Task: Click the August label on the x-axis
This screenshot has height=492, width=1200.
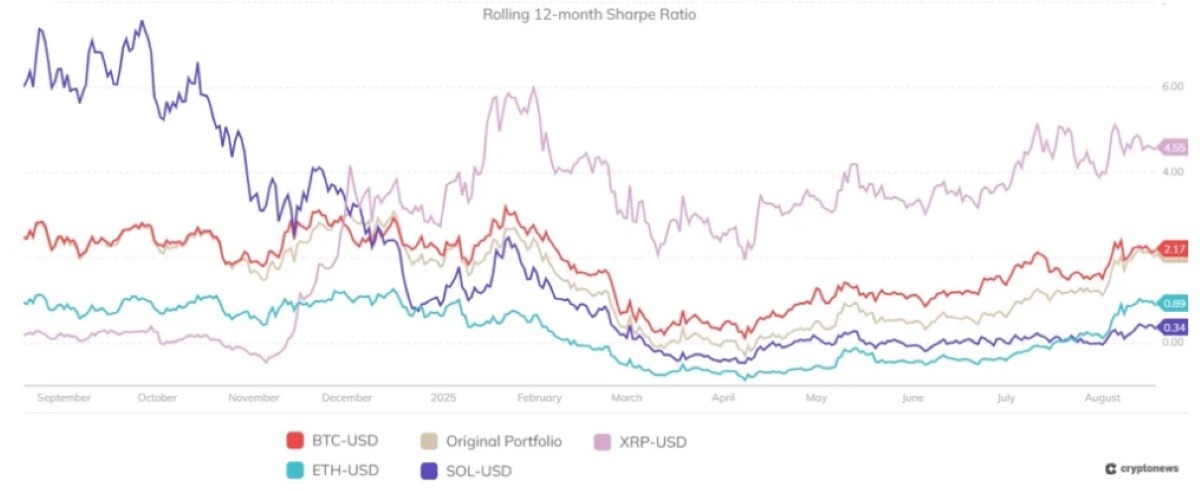Action: [x=1102, y=398]
